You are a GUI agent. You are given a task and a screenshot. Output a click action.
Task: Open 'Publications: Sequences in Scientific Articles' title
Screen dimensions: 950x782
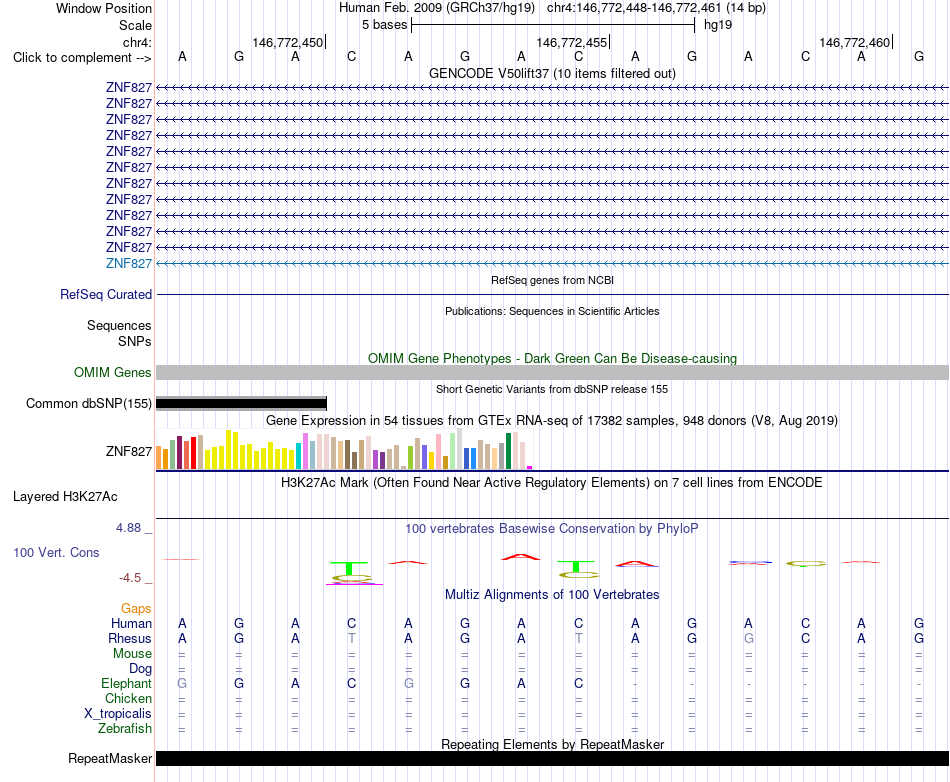pyautogui.click(x=552, y=311)
